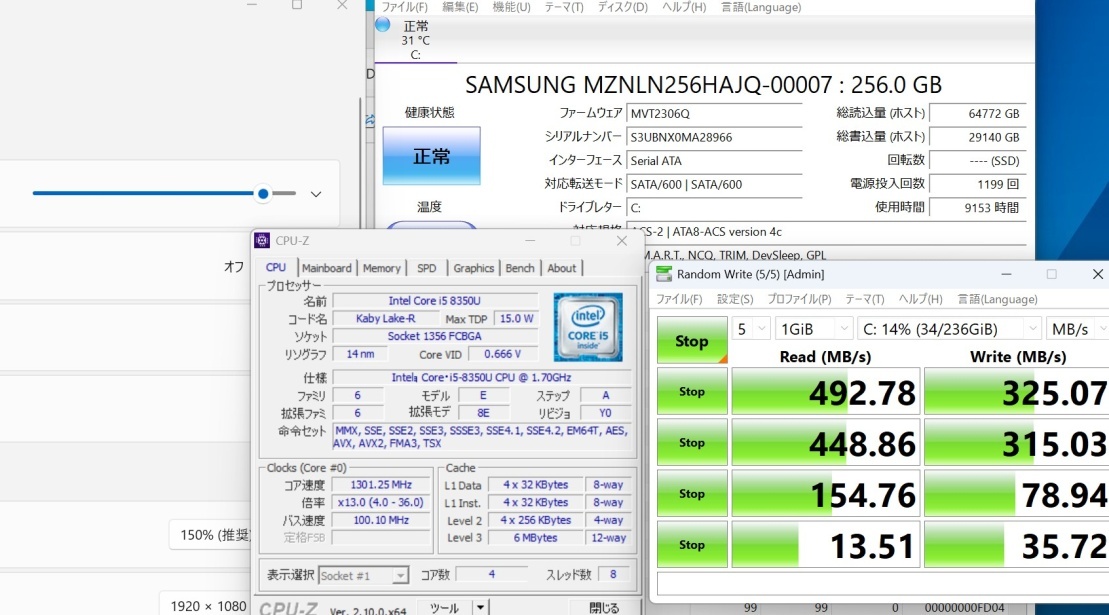Open the テーマ(T) menu in CrystalDiskInfo
Viewport: 1109px width, 615px height.
pyautogui.click(x=563, y=7)
